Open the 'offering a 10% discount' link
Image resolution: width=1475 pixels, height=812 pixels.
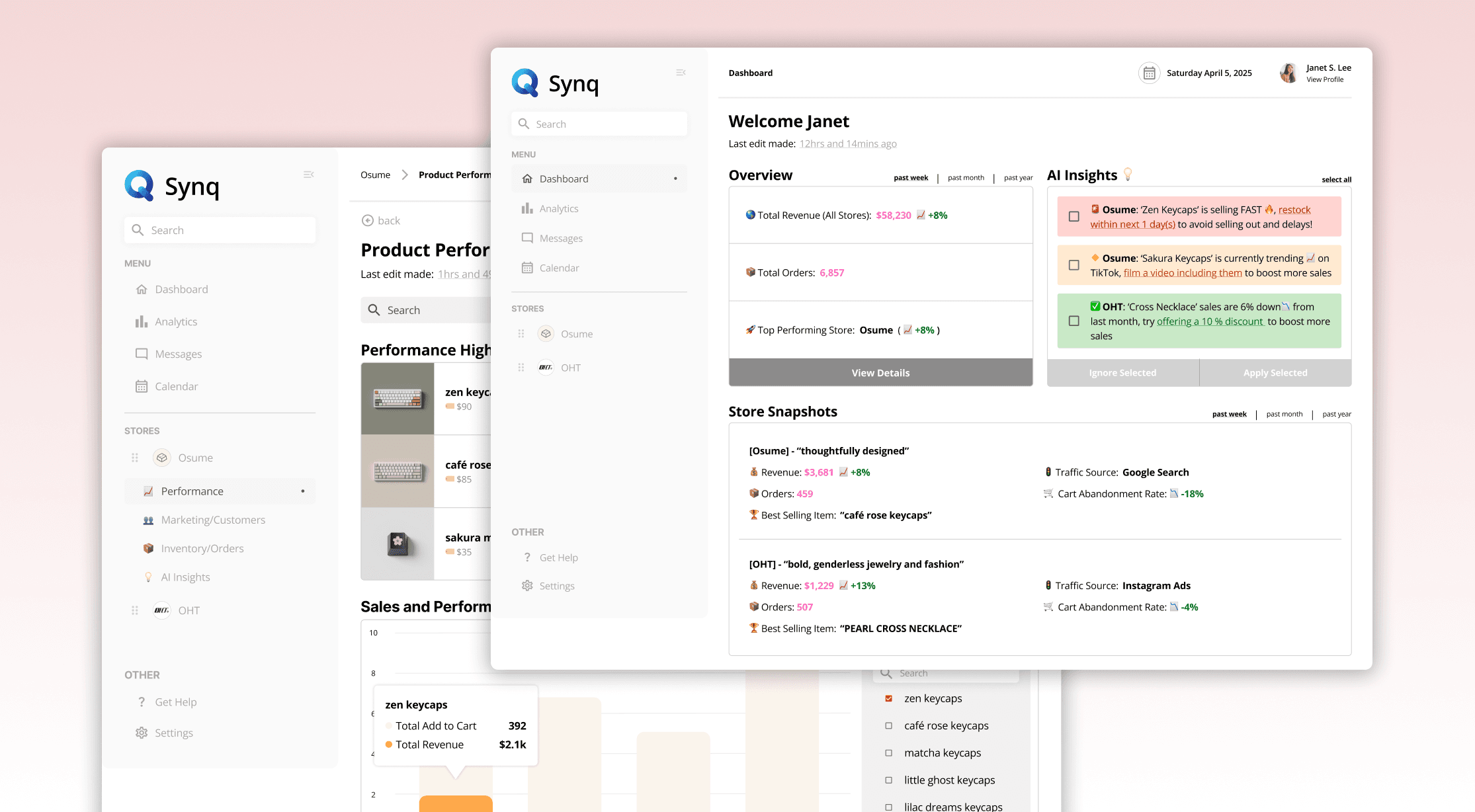tap(1210, 322)
